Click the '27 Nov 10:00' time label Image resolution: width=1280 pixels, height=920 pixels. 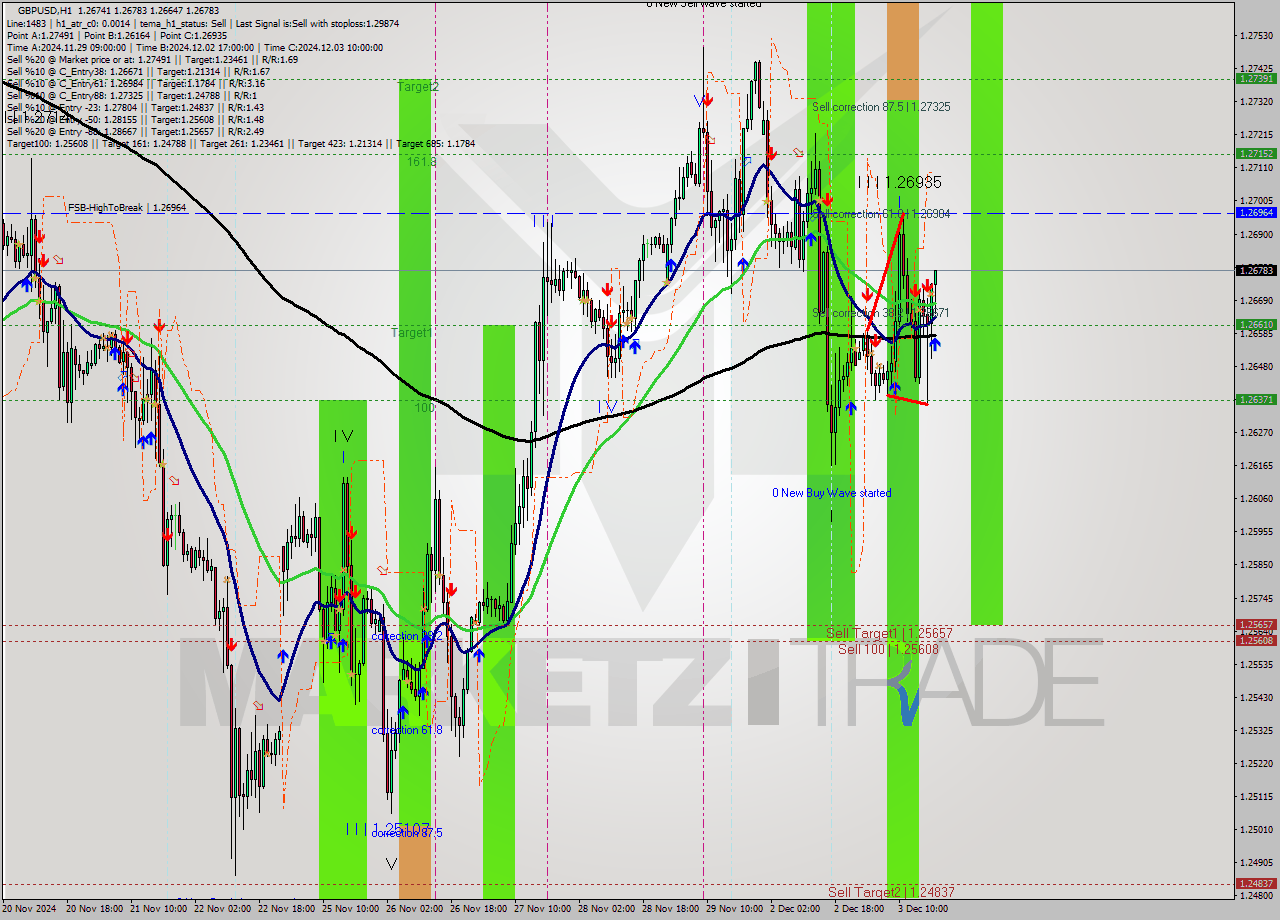point(543,909)
